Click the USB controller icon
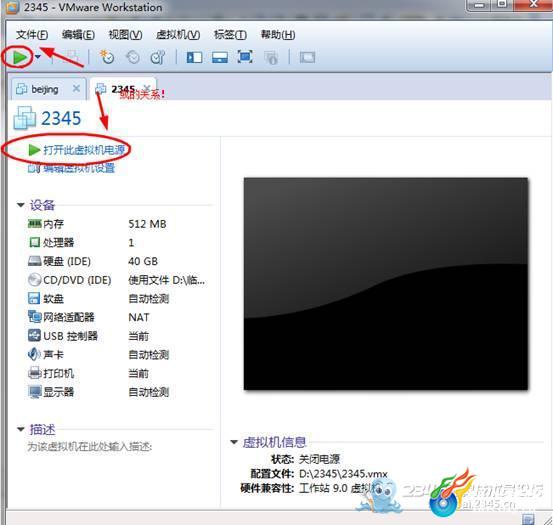This screenshot has height=525, width=553. click(x=34, y=335)
